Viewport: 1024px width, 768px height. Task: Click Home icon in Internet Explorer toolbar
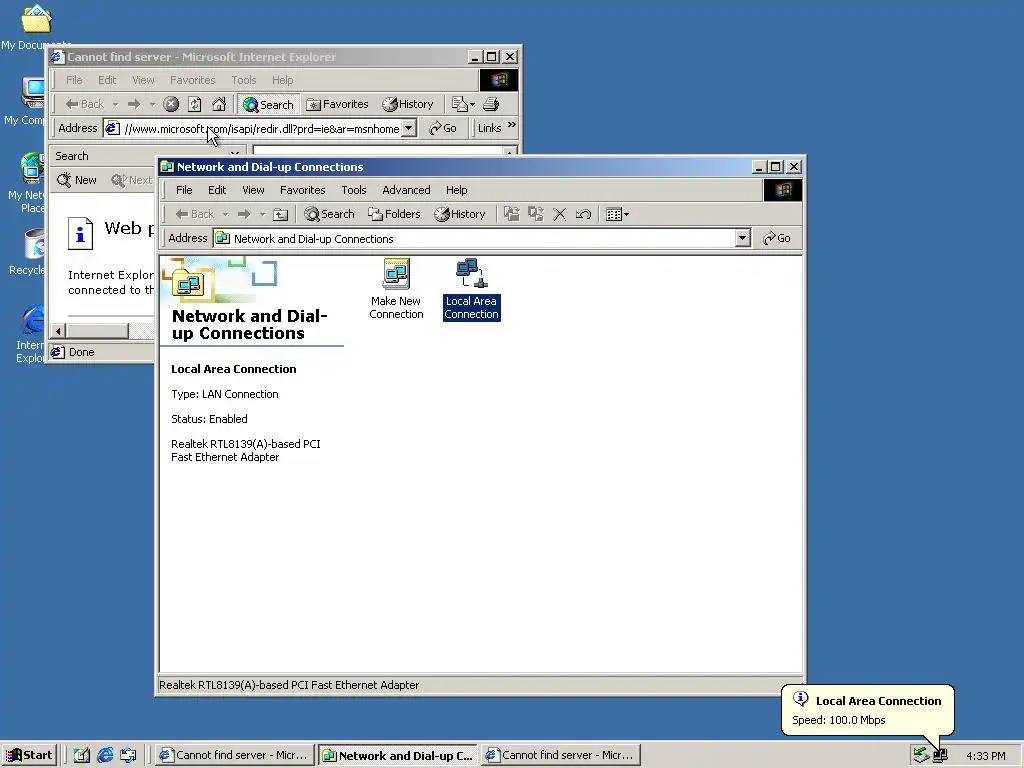click(219, 104)
